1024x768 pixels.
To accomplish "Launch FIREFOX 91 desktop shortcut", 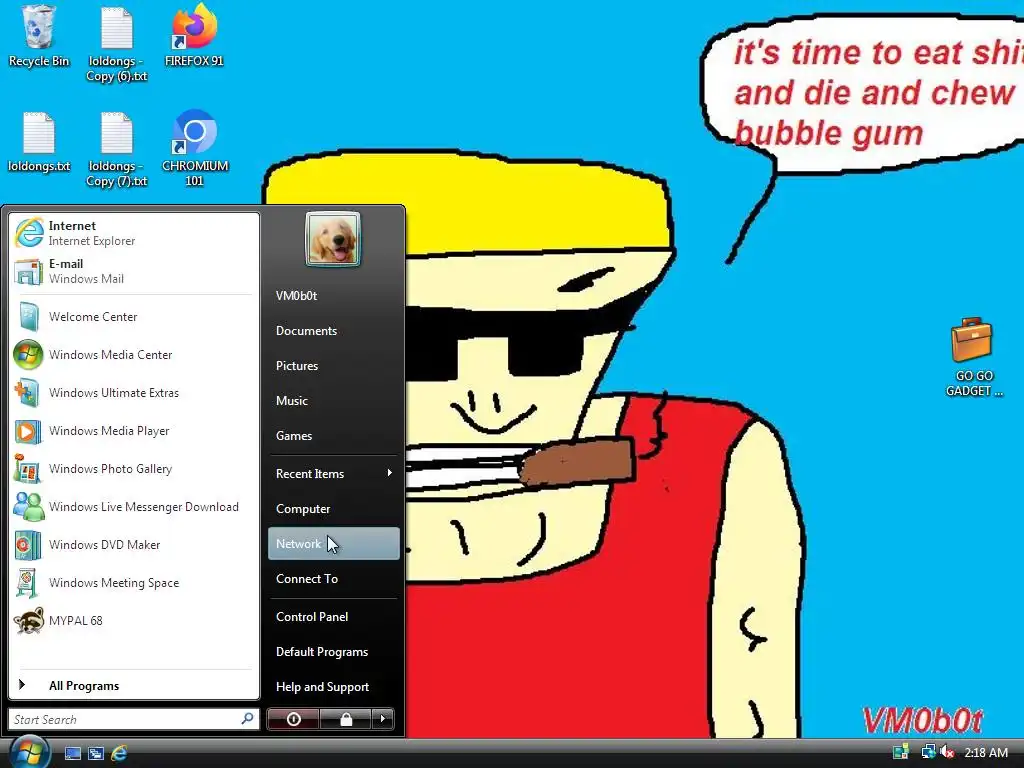I will (194, 36).
